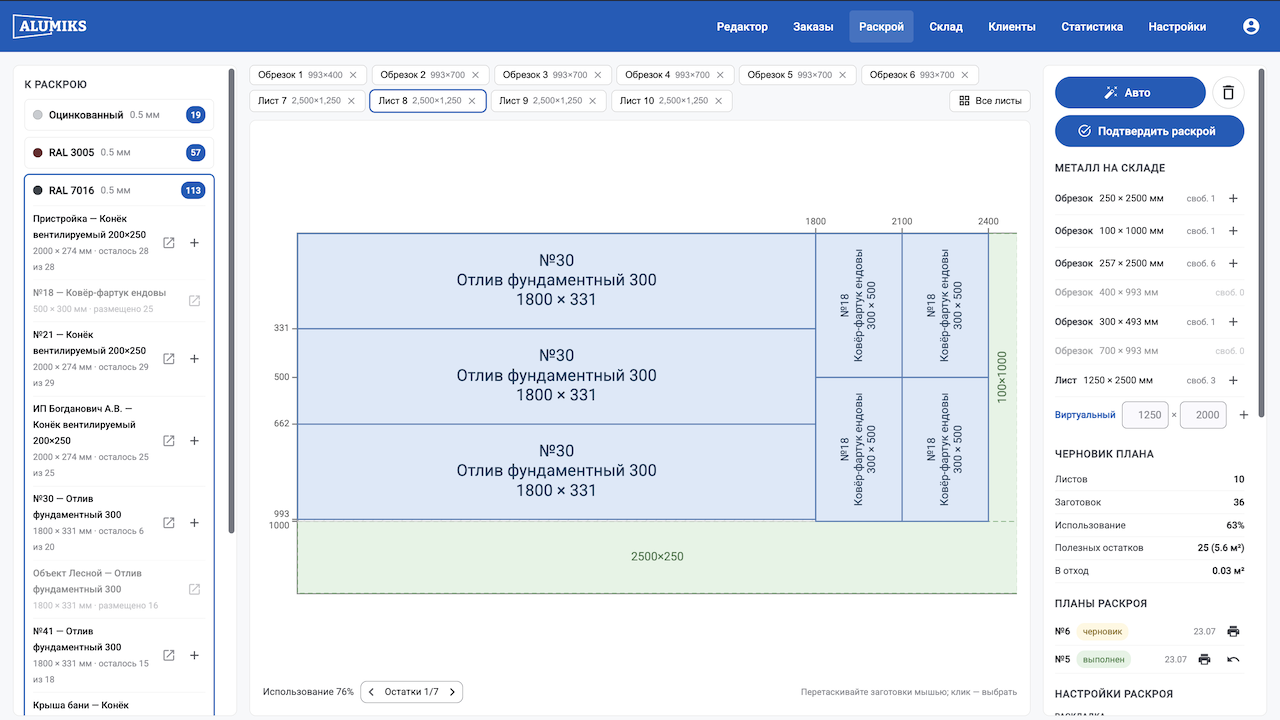Select the green 2500×250 remnant area
1280x720 pixels.
coord(657,557)
